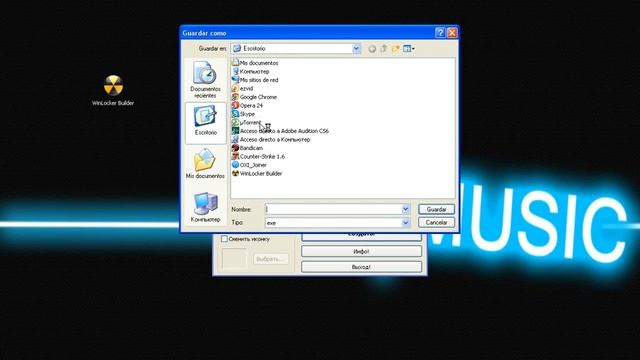Select Mis sitios de red item

[x=255, y=80]
